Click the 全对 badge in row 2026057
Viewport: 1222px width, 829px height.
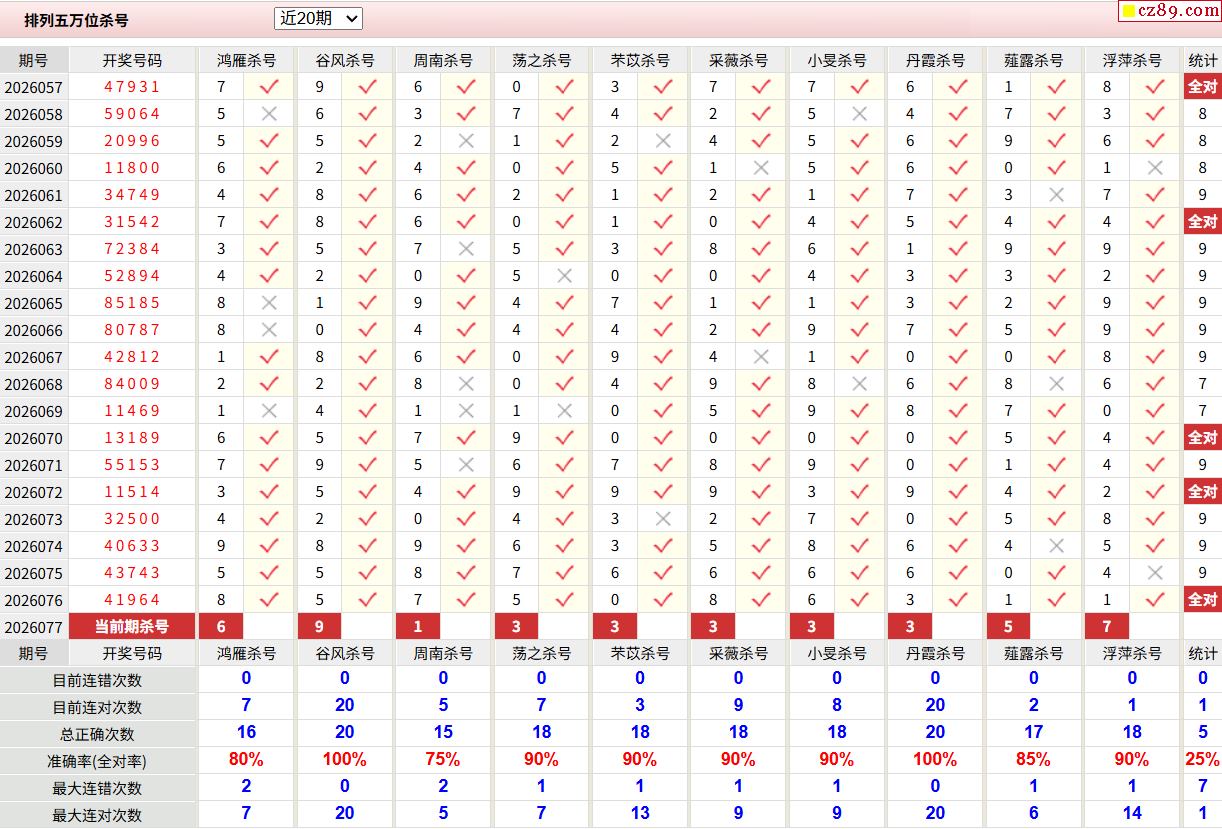click(x=1202, y=87)
